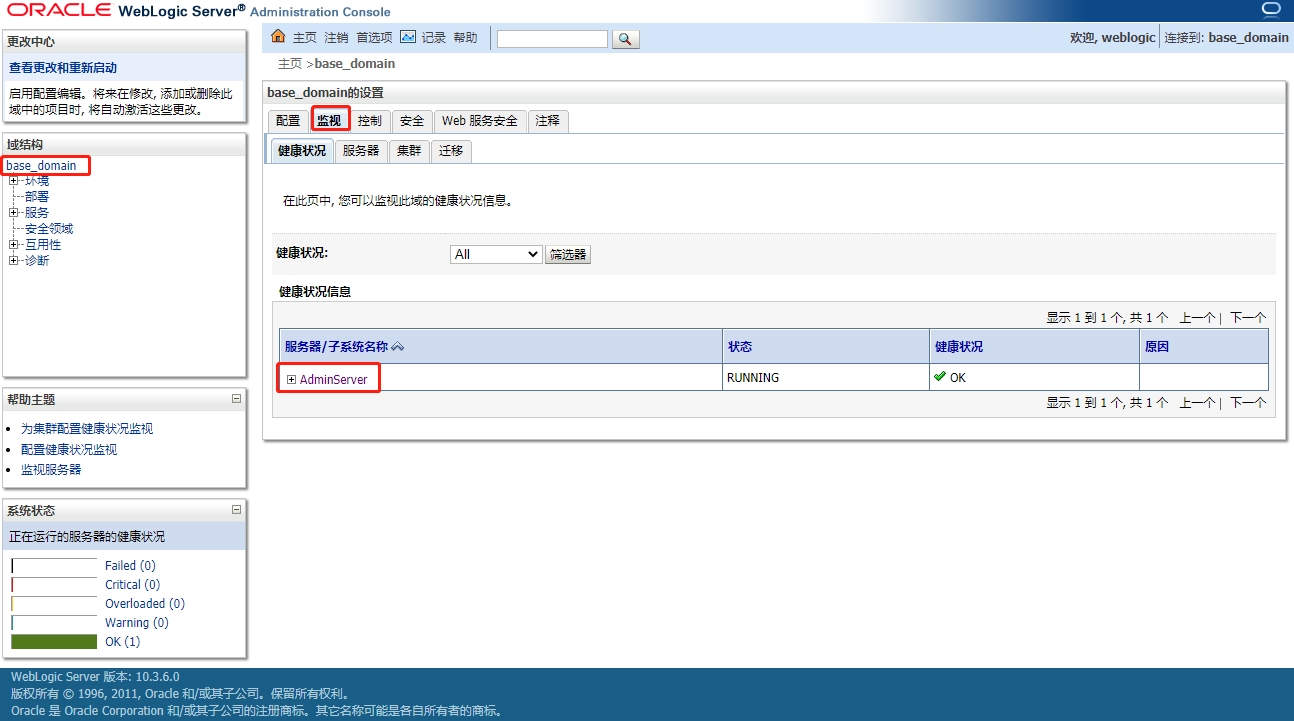Click the Oracle logo icon at top right
Image resolution: width=1294 pixels, height=721 pixels.
pos(1271,11)
